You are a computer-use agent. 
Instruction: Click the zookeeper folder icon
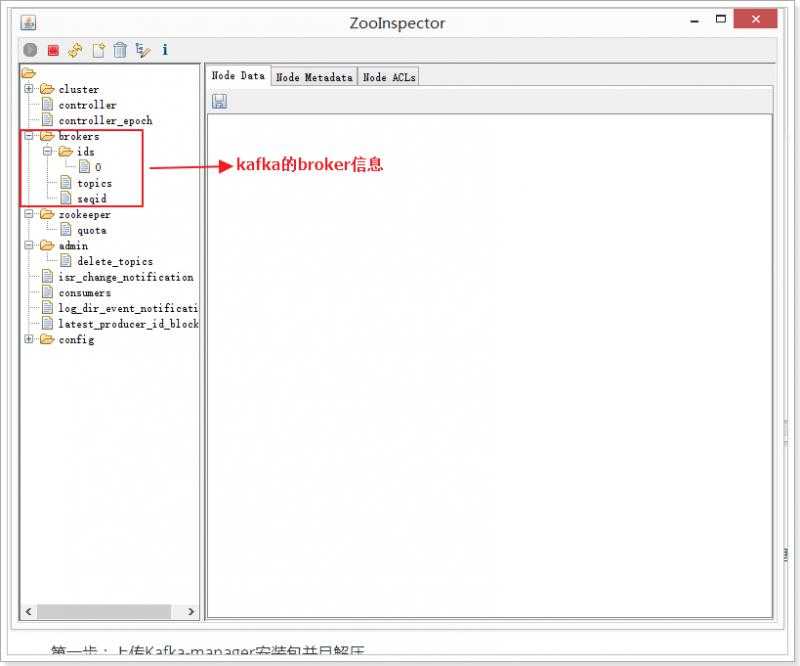[x=47, y=214]
